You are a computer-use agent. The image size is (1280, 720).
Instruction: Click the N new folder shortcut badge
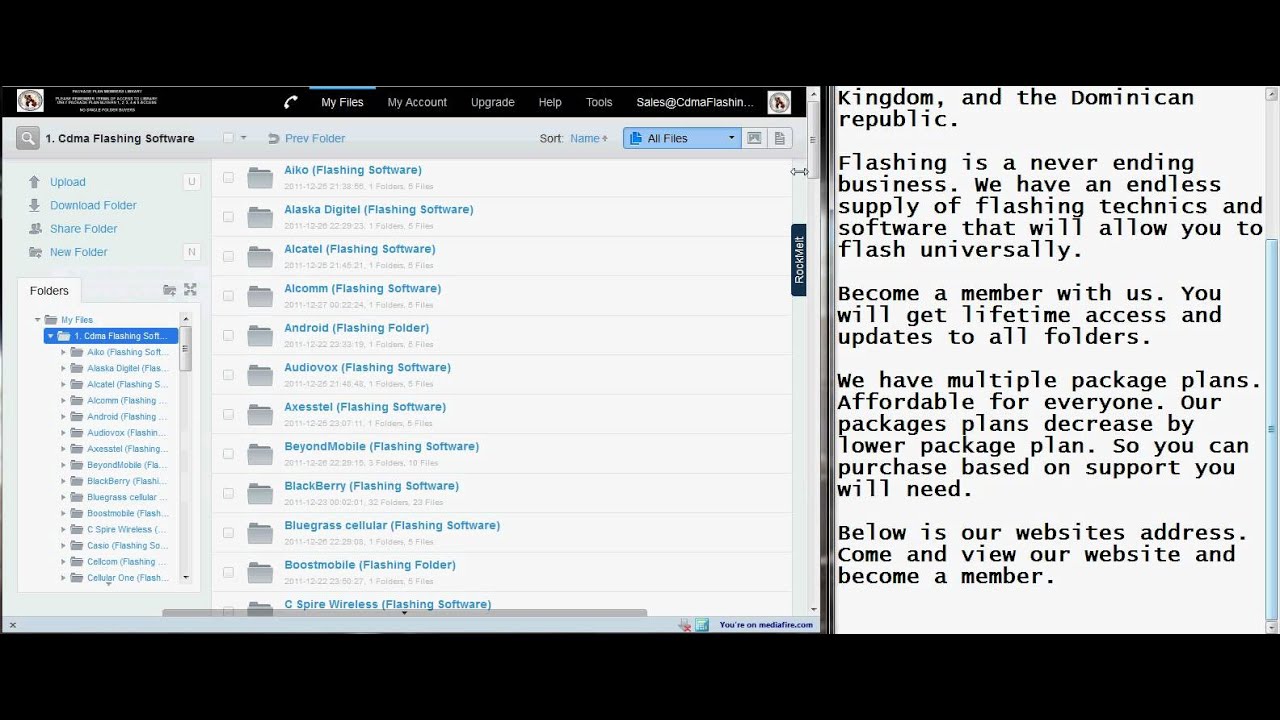point(191,252)
